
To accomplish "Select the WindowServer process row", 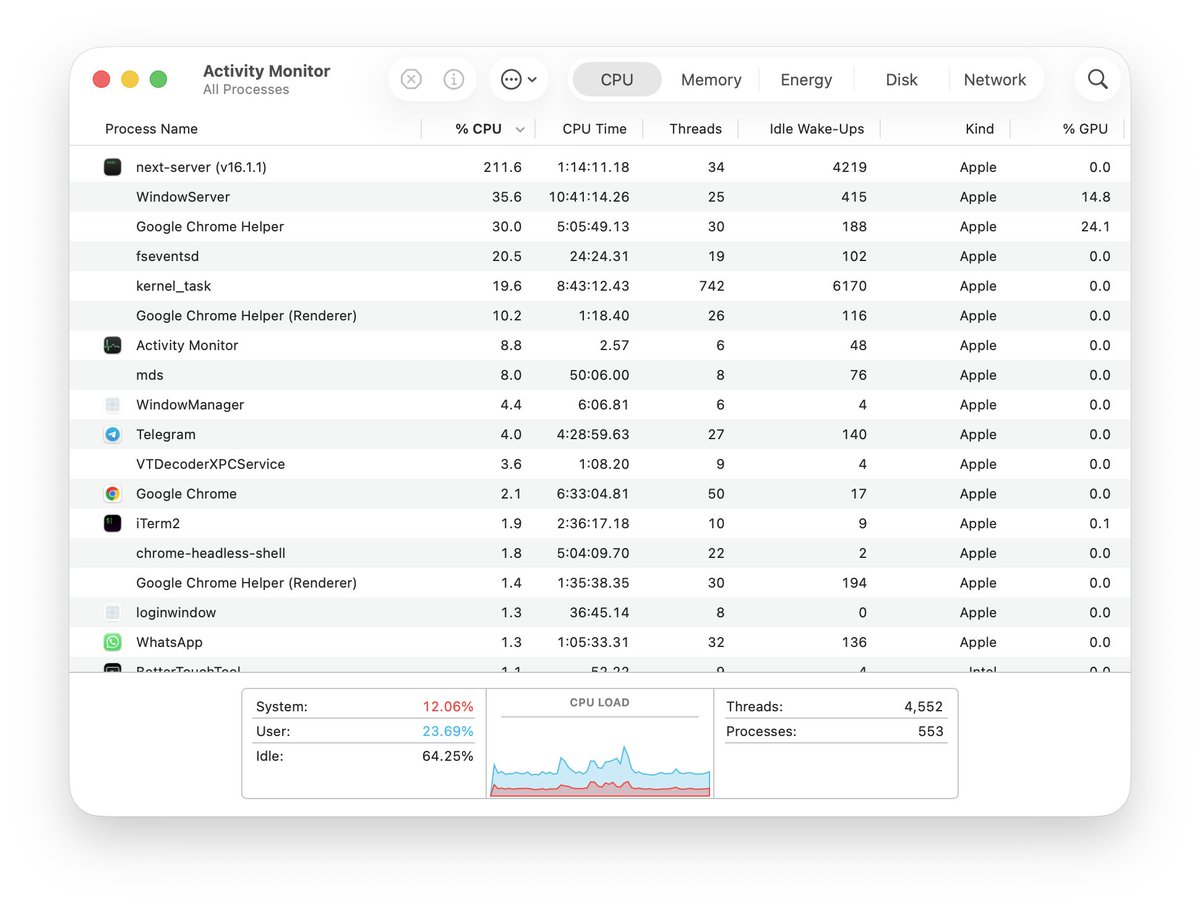I will coord(600,197).
